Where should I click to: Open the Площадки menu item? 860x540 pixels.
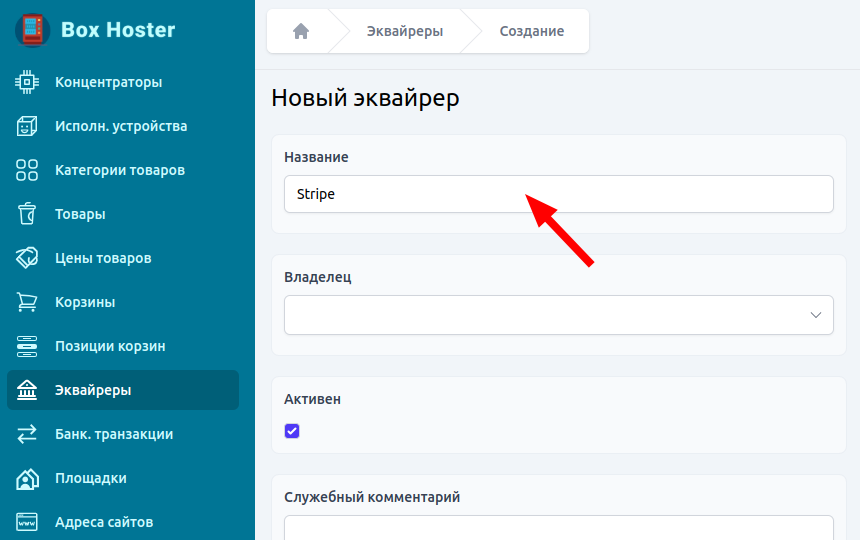90,478
